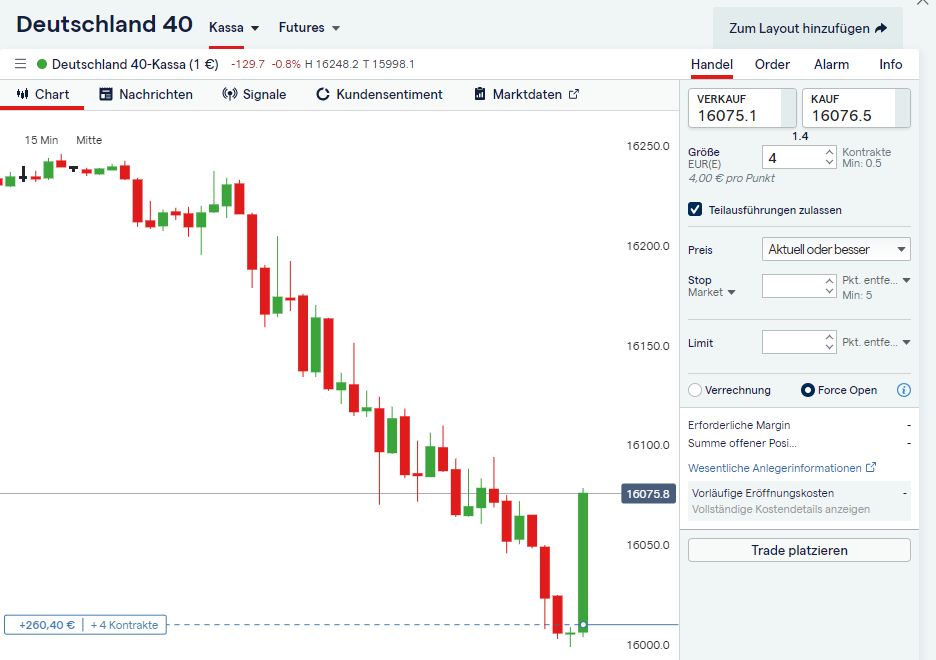Increase Limit value with the up arrow

(829, 337)
